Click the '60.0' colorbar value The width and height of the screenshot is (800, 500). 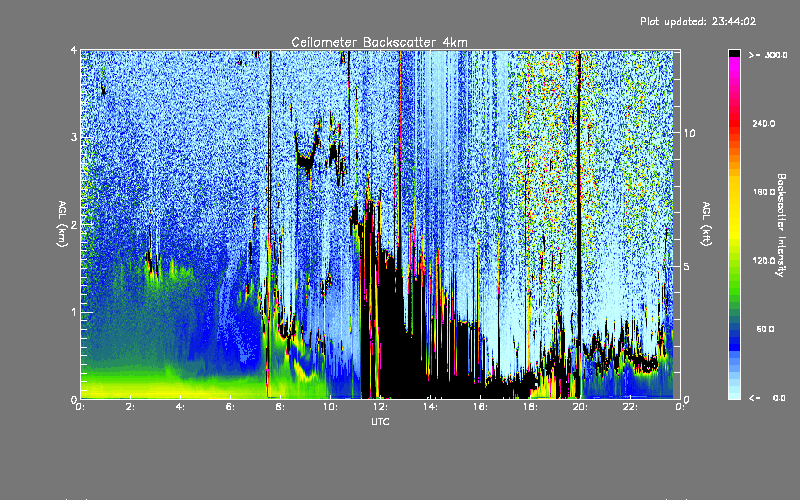[x=765, y=329]
